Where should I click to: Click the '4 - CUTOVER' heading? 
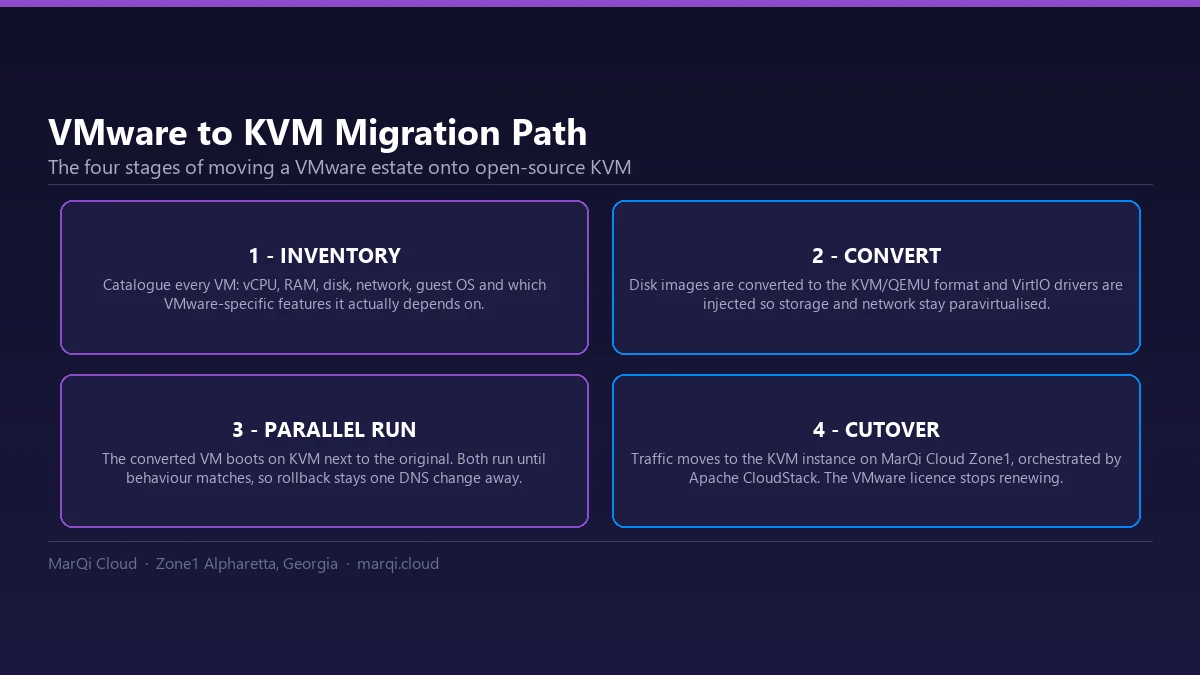click(876, 430)
